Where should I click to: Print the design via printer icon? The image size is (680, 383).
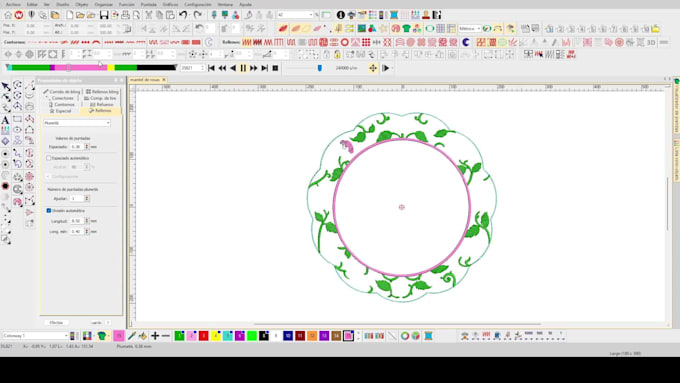(126, 15)
